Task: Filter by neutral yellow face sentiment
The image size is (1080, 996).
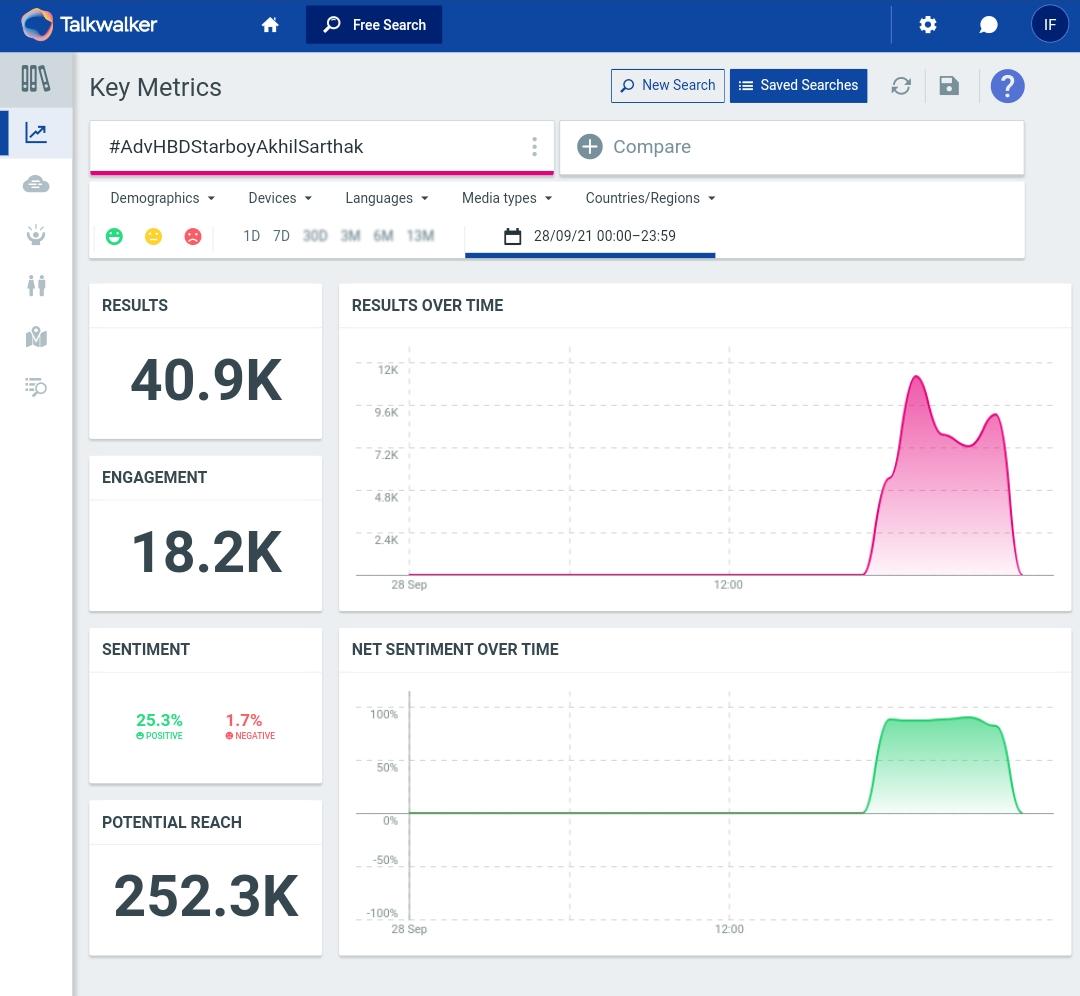Action: point(154,236)
